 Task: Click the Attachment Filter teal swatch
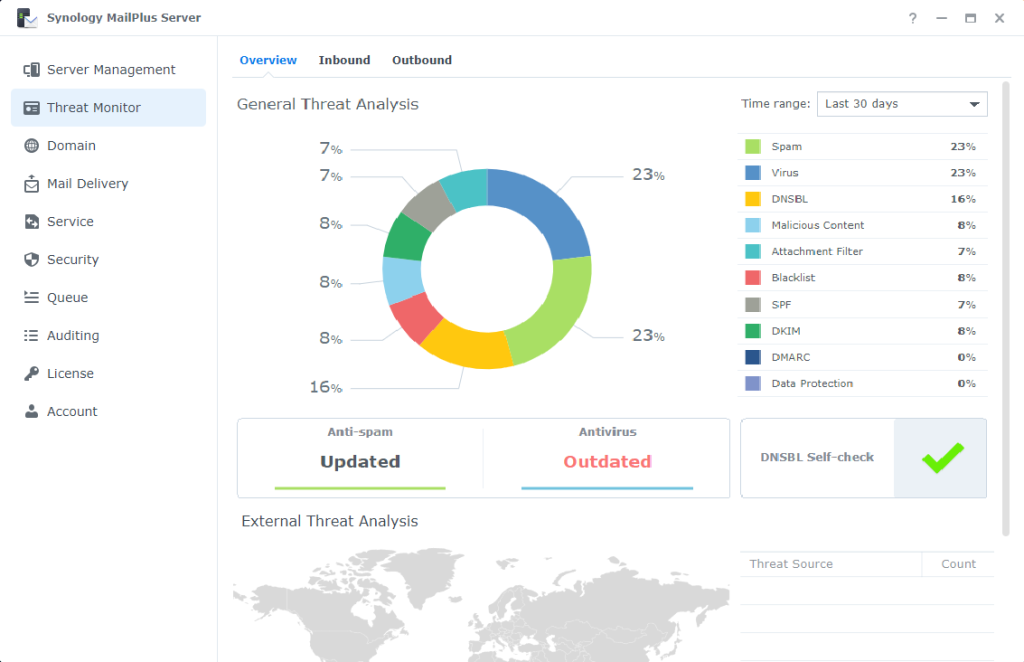point(752,251)
